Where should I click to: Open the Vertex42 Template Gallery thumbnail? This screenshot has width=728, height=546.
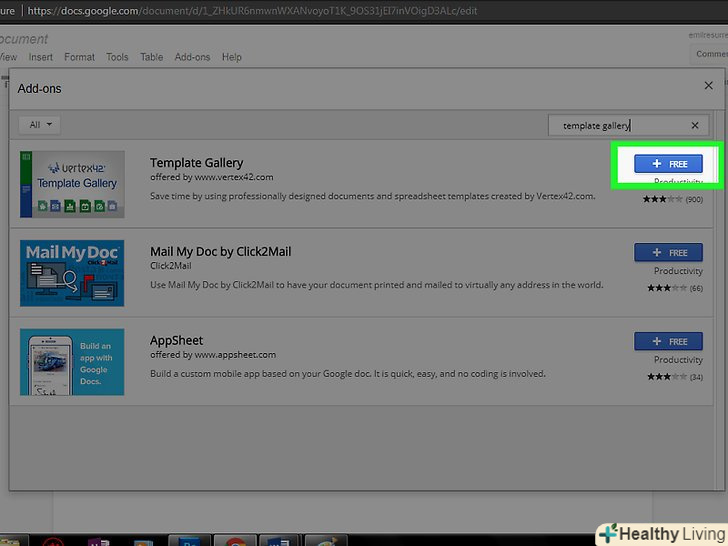point(72,184)
